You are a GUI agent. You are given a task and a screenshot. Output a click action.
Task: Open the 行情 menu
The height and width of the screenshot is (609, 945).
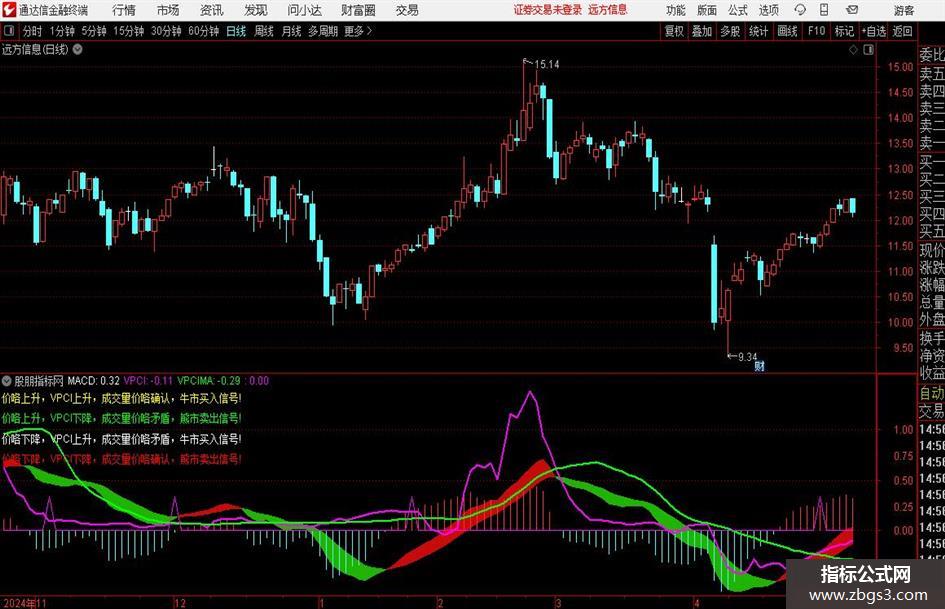click(x=124, y=10)
